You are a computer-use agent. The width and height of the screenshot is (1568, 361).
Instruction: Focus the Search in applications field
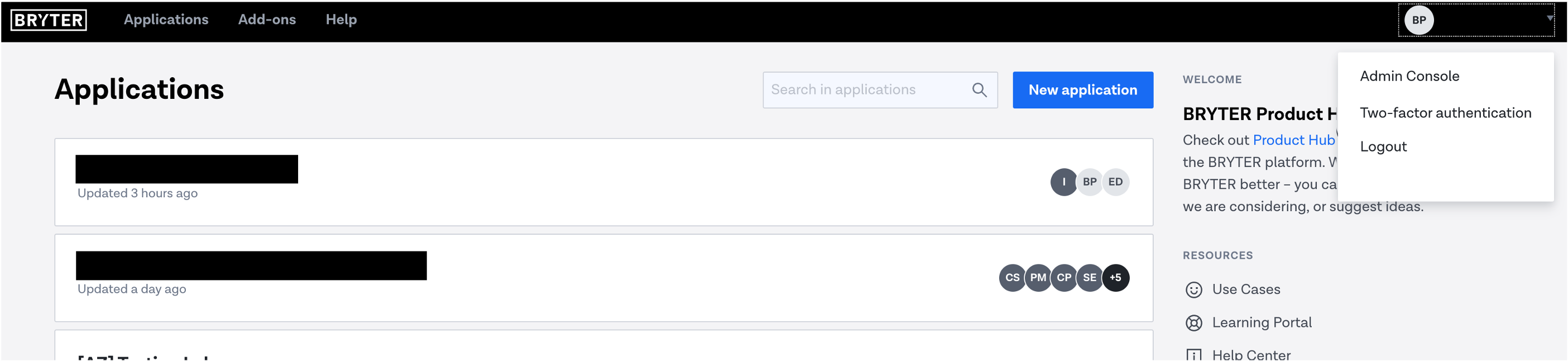click(880, 91)
